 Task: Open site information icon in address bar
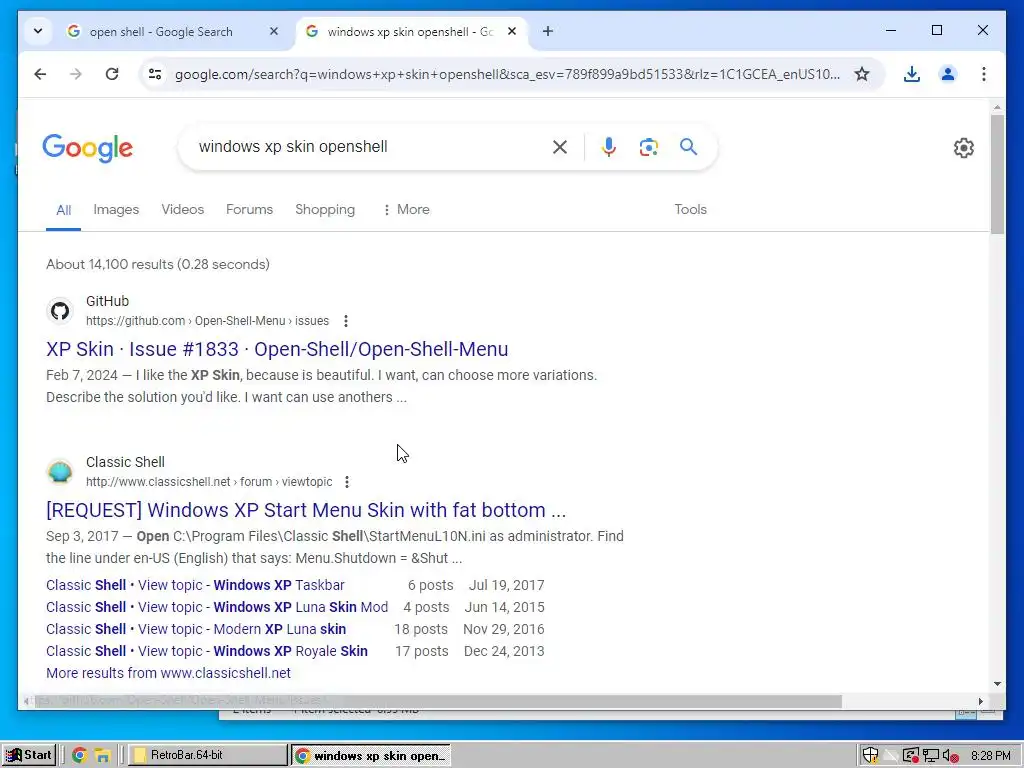(x=155, y=74)
